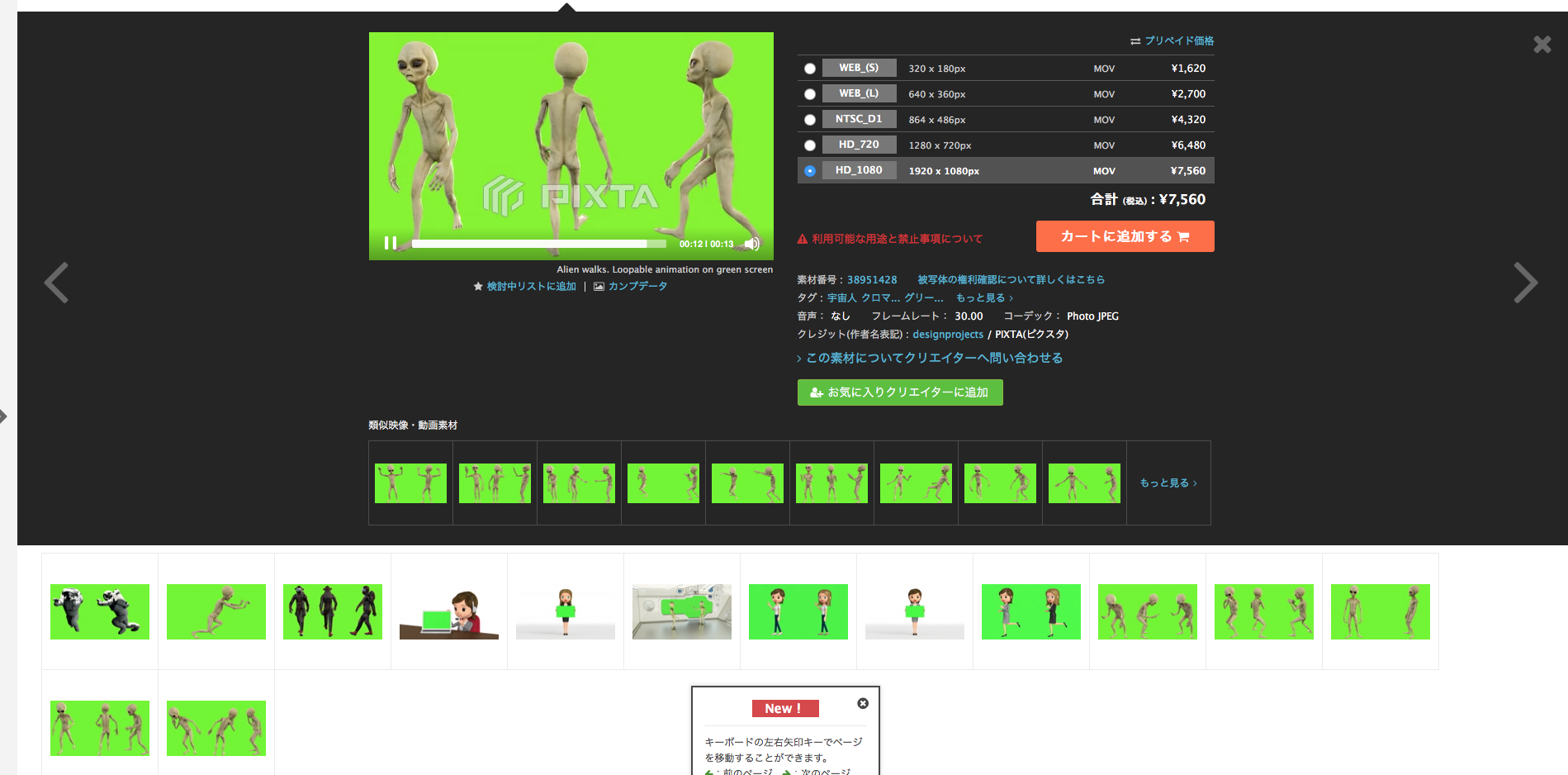Open 被写体の権利確認について詳しくはこちら link
1568x775 pixels.
(1011, 280)
